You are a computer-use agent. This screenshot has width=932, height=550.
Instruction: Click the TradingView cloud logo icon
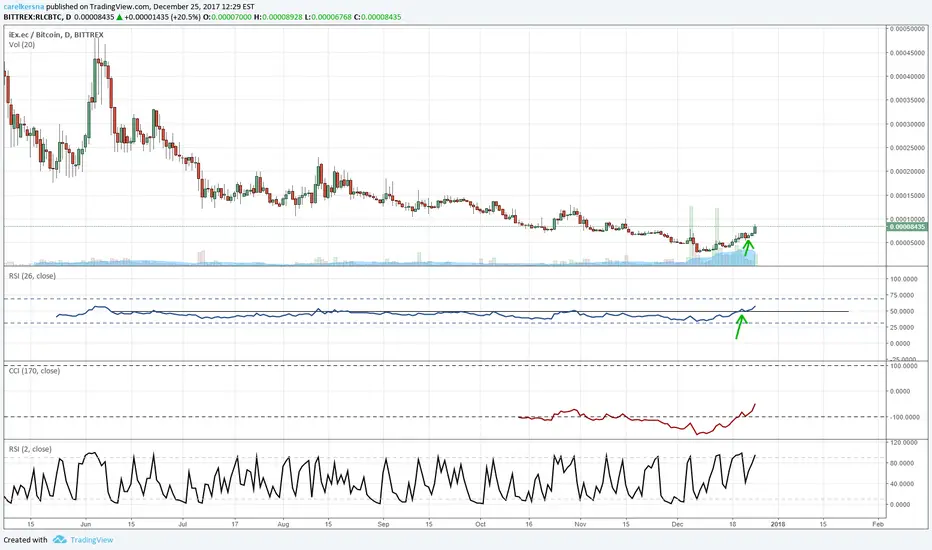59,539
